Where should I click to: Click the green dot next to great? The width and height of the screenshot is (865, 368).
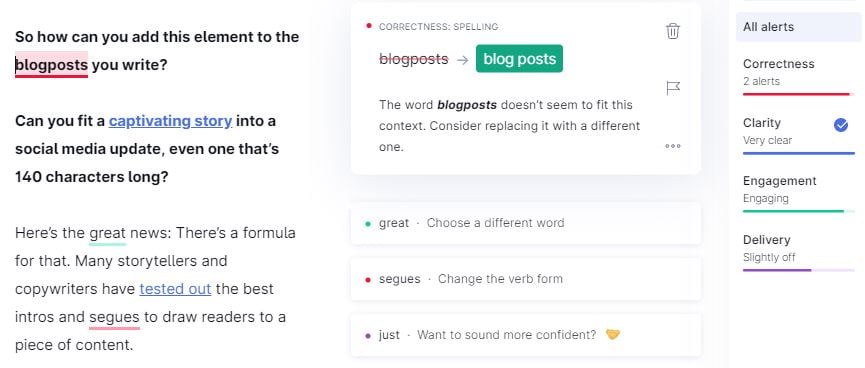[x=368, y=223]
